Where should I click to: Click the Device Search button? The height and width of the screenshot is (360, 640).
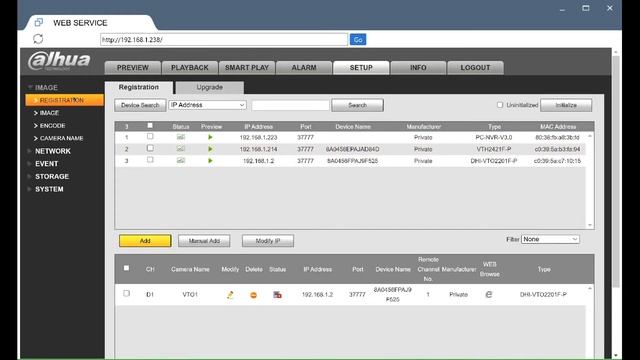tap(140, 105)
